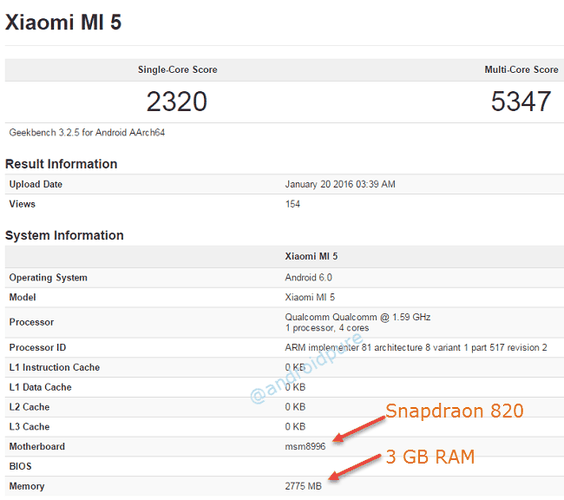564x500 pixels.
Task: Select the views count 154
Action: [x=292, y=204]
